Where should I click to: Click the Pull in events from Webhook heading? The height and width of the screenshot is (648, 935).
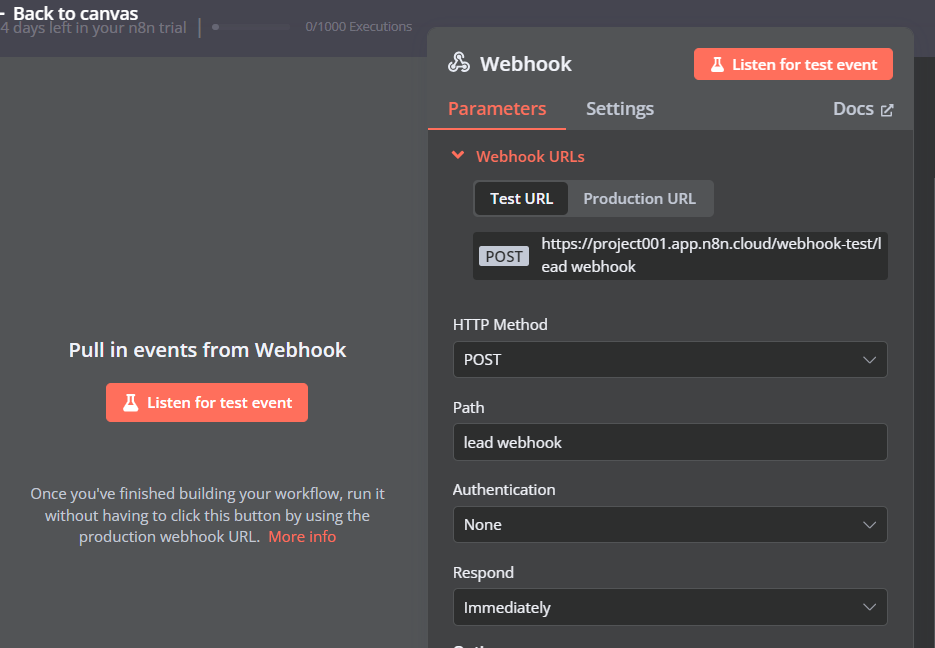click(207, 350)
